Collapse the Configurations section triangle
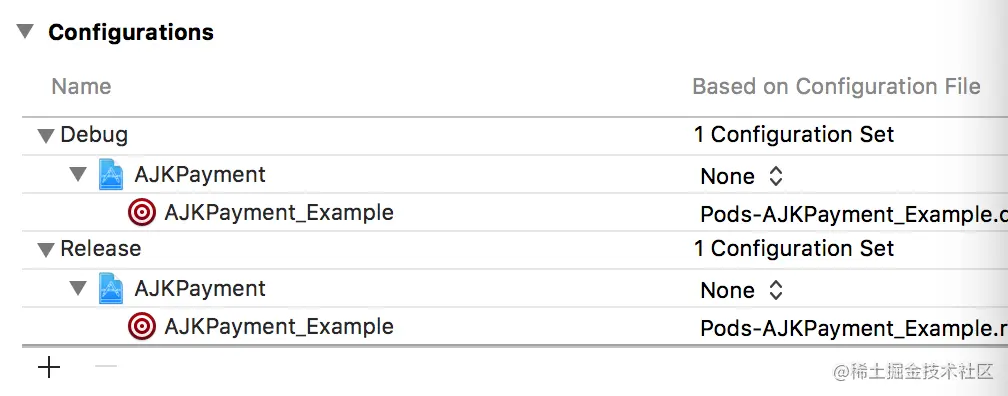The width and height of the screenshot is (1008, 396). [26, 31]
